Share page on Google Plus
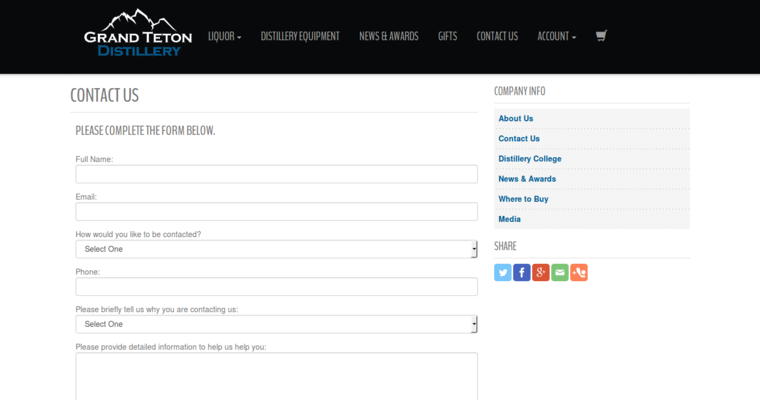This screenshot has height=400, width=760. [541, 272]
